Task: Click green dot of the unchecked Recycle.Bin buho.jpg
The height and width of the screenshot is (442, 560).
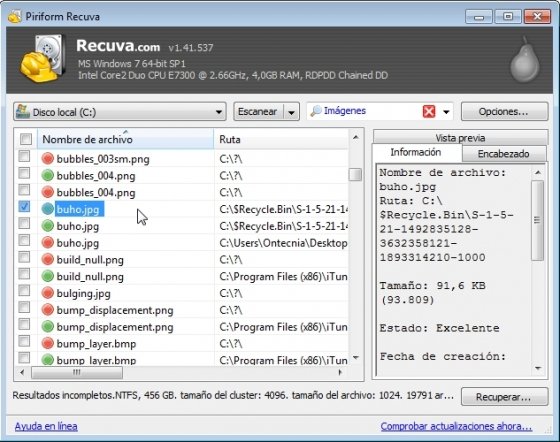Action: 48,226
